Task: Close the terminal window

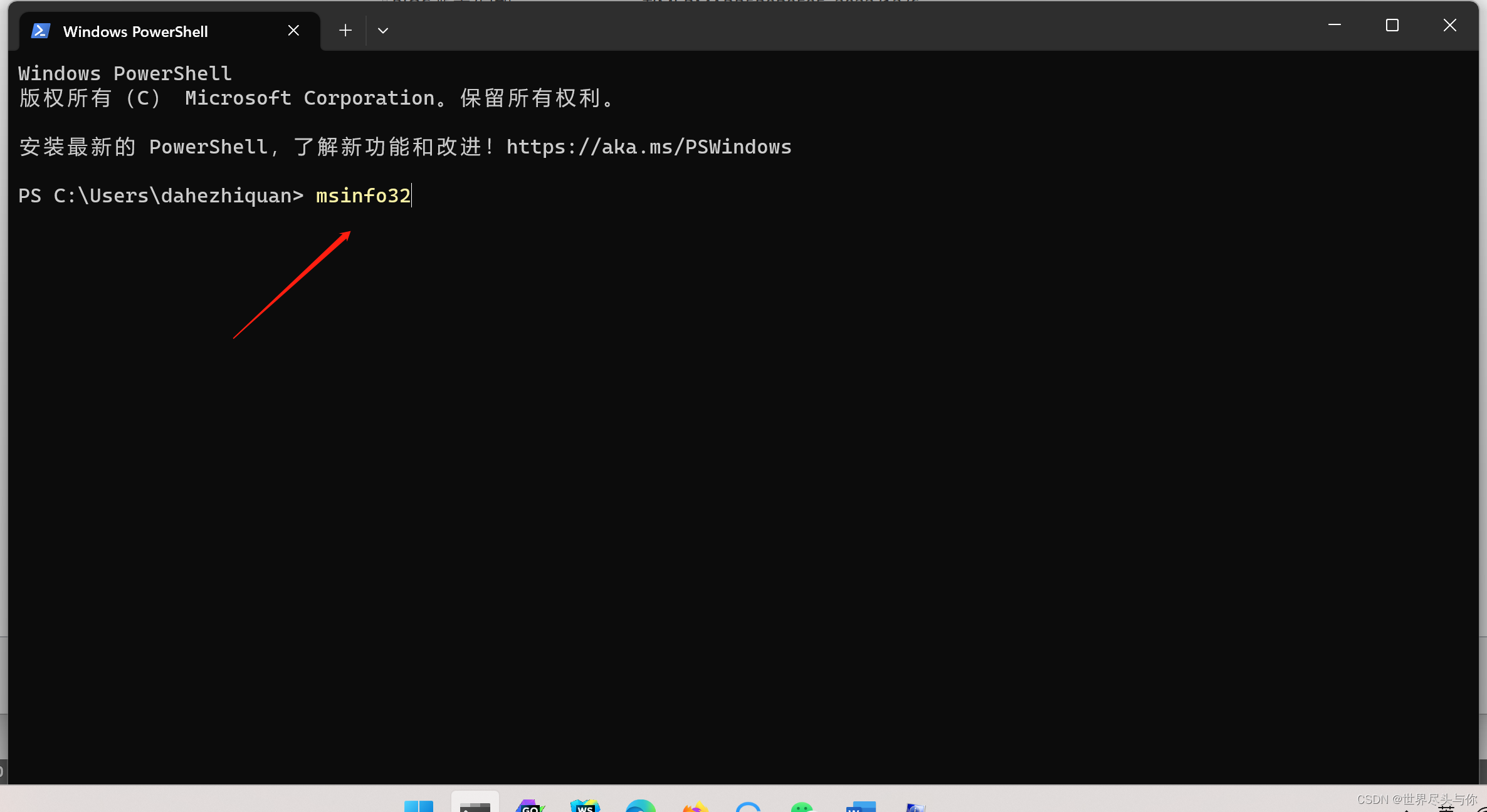Action: [1450, 25]
